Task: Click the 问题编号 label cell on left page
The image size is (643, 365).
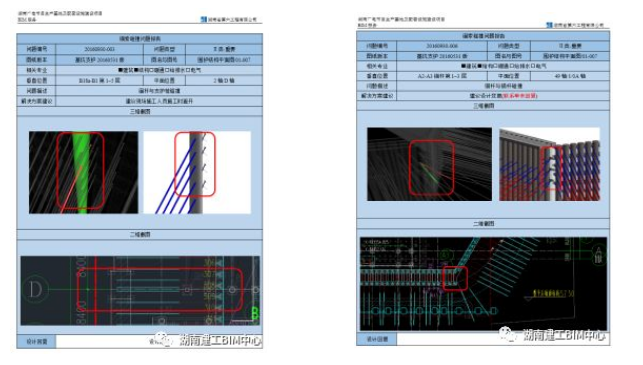Action: click(x=36, y=49)
